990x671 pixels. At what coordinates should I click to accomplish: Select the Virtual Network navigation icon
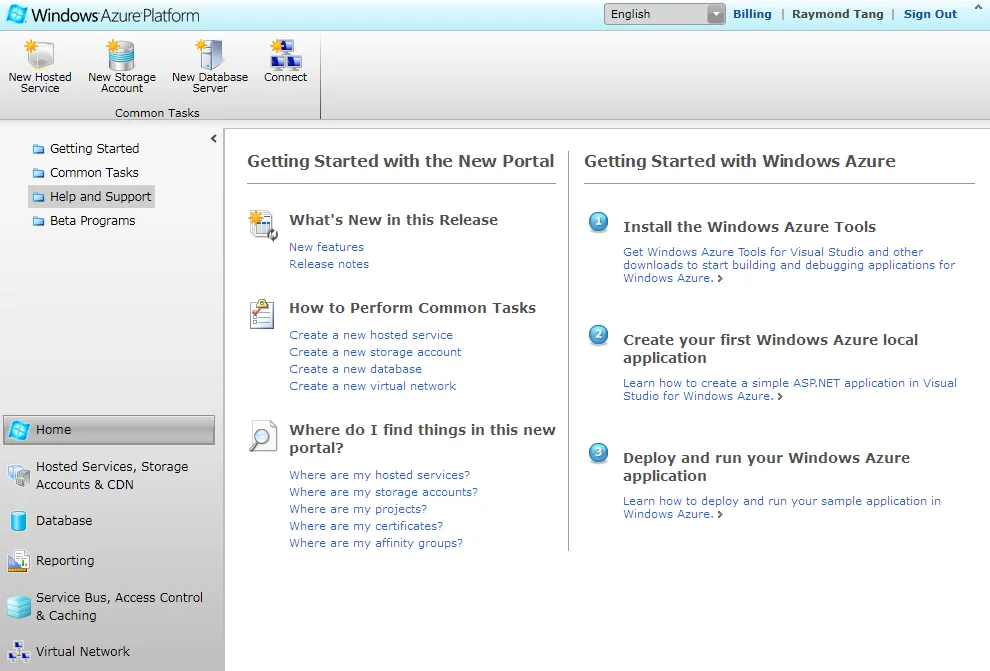pos(18,652)
